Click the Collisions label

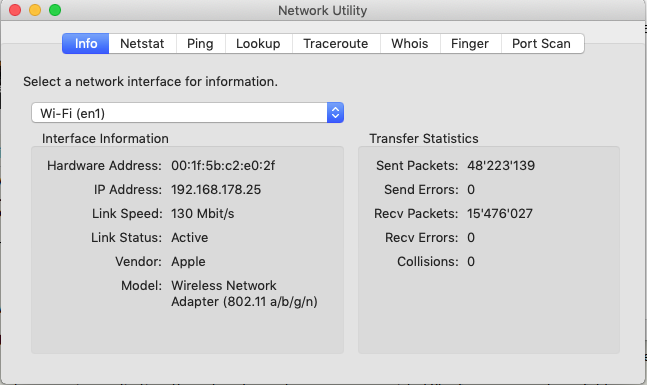(428, 262)
